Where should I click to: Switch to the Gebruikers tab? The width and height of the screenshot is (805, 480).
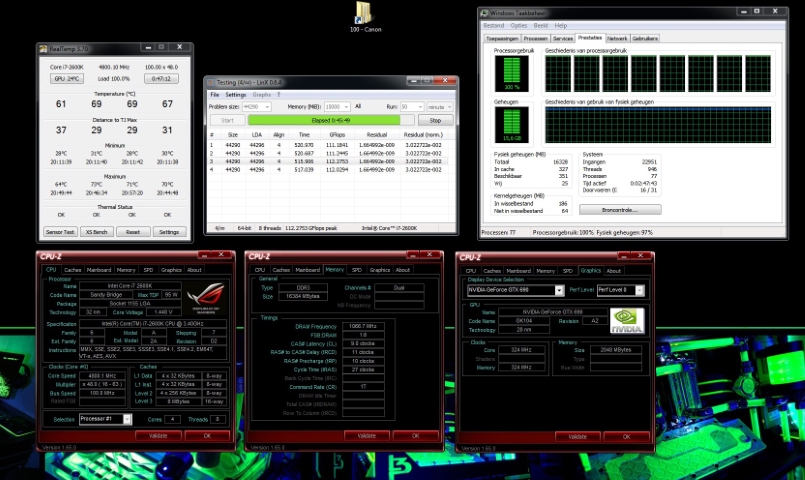645,39
